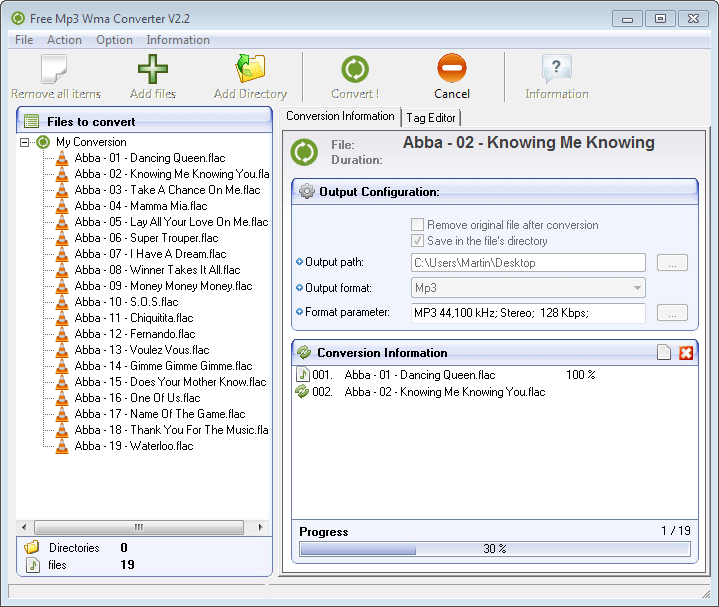Open the Information help icon
This screenshot has height=607, width=719.
(556, 69)
